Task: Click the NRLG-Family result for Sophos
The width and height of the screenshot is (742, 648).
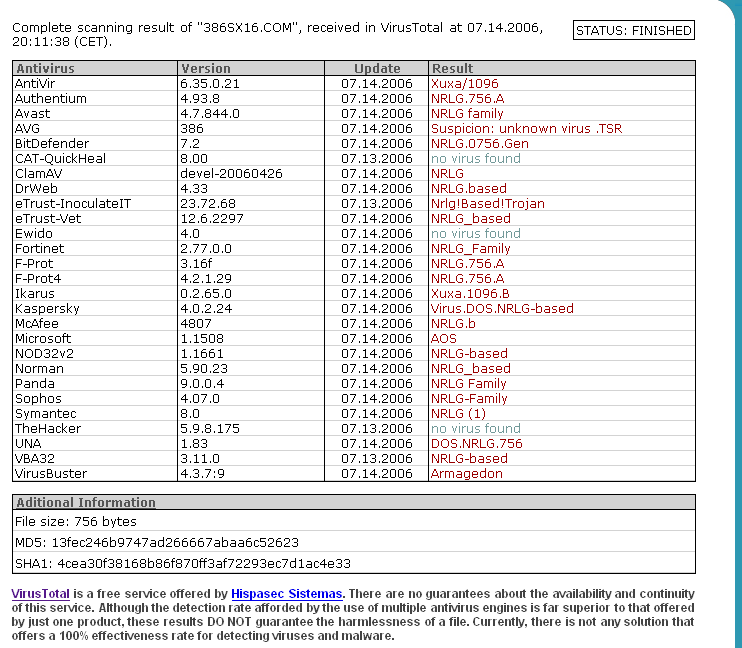Action: (x=469, y=399)
